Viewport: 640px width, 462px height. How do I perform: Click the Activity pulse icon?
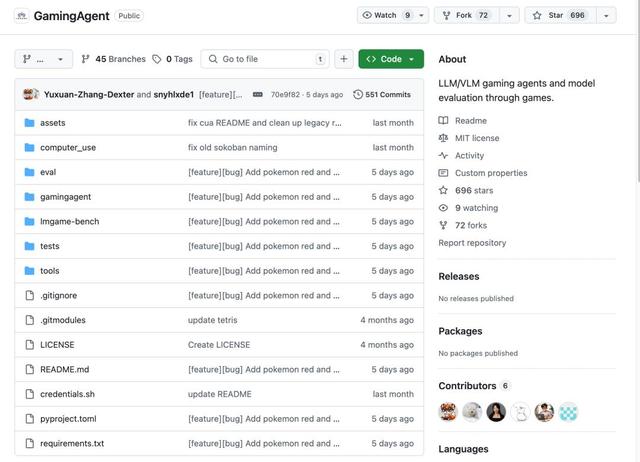coord(444,156)
